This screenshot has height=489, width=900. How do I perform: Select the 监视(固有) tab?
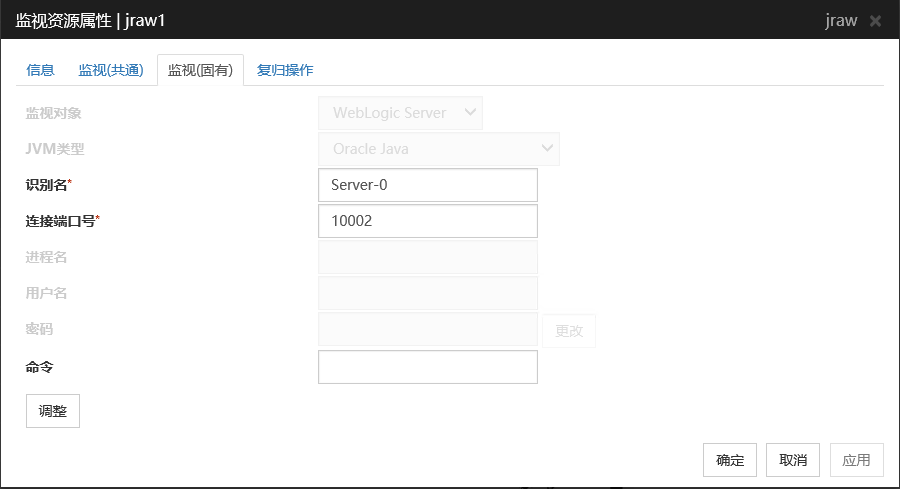click(x=200, y=70)
